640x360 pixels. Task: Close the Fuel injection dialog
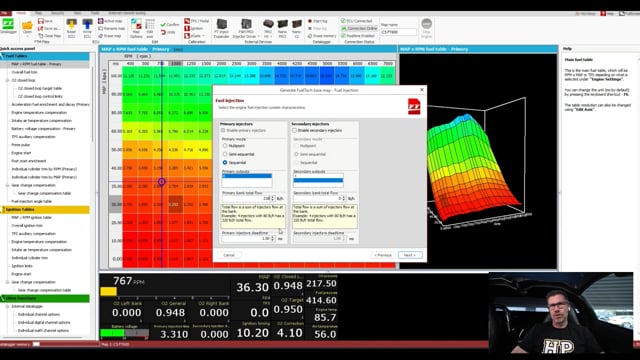tap(422, 90)
